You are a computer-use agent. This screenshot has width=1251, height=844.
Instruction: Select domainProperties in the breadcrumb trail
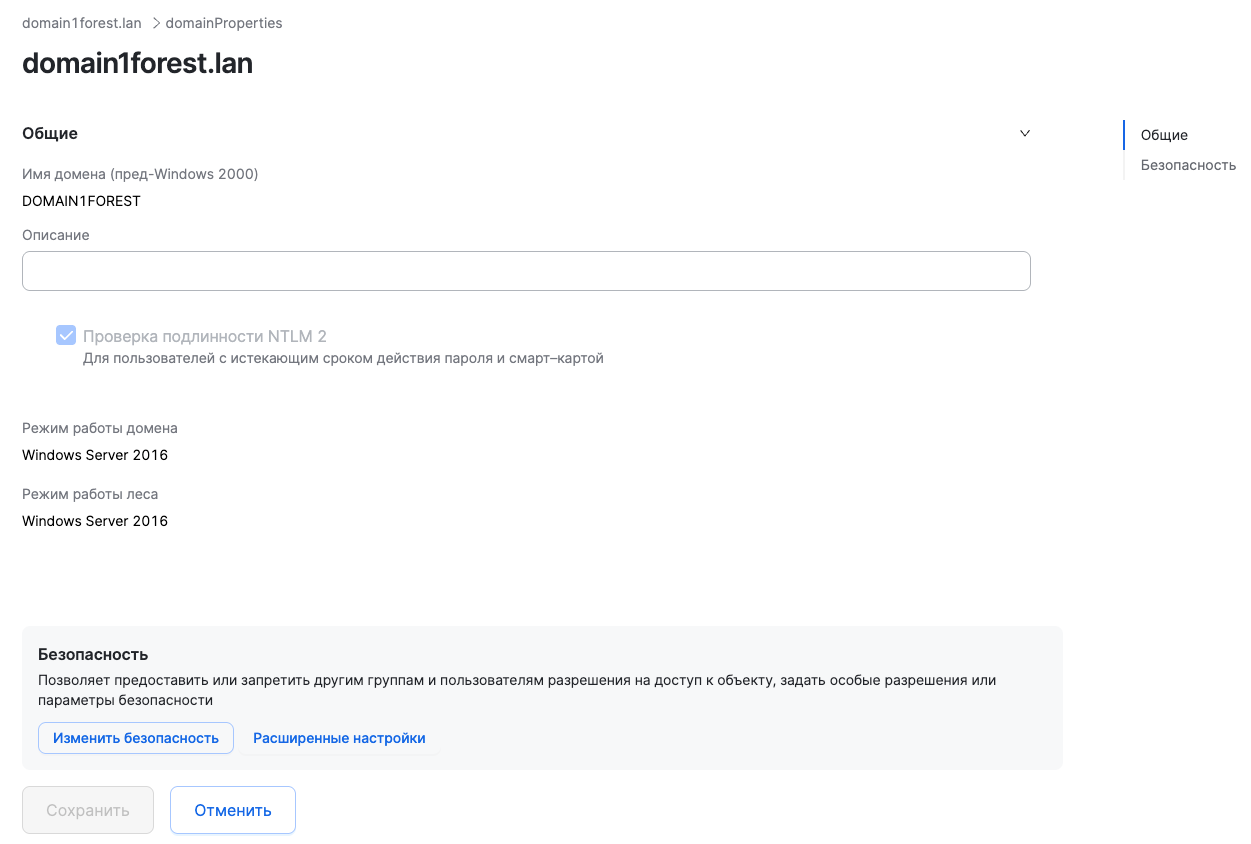coord(222,22)
